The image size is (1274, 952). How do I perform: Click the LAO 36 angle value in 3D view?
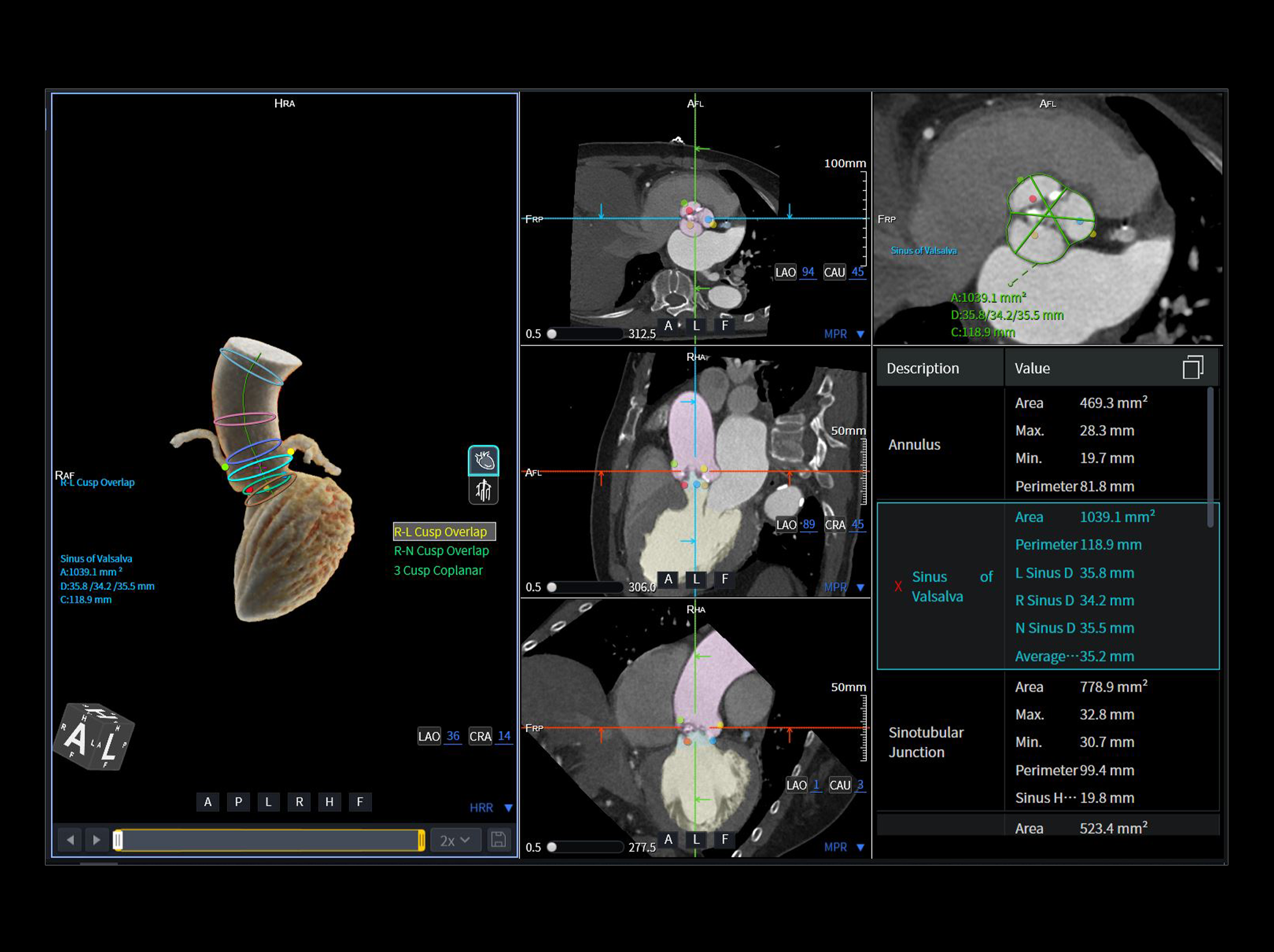[x=453, y=736]
